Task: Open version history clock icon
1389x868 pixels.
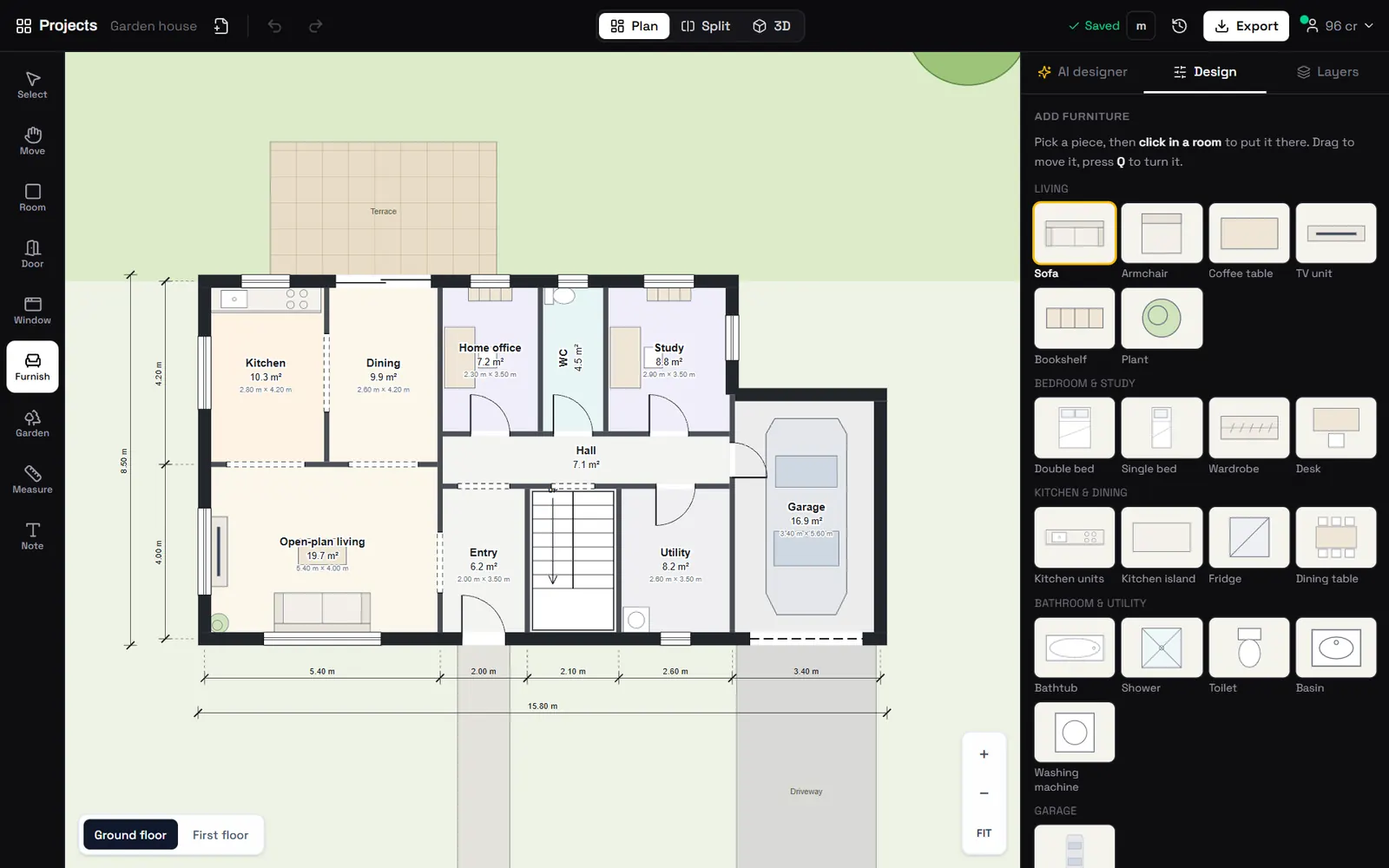Action: point(1179,26)
